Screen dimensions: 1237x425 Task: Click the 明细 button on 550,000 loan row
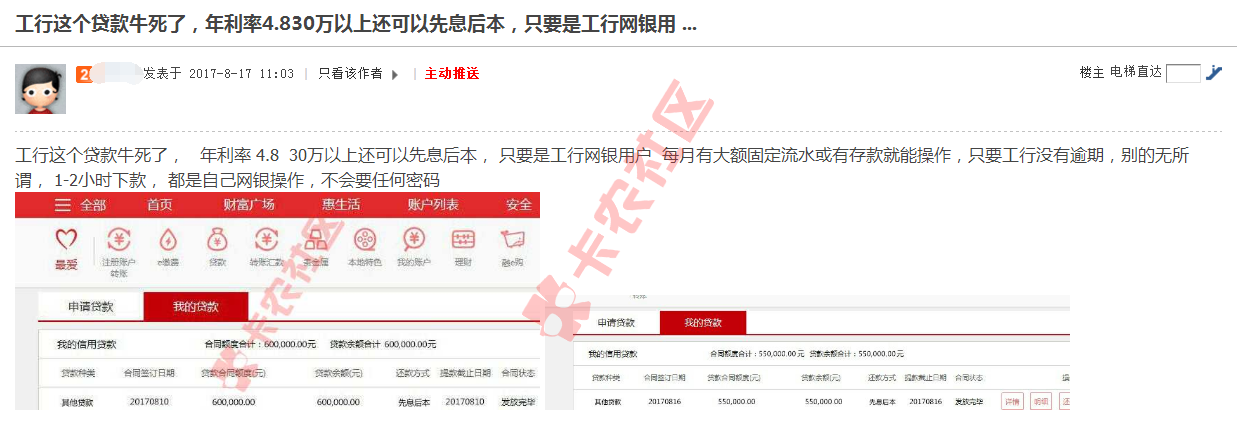(x=1041, y=401)
